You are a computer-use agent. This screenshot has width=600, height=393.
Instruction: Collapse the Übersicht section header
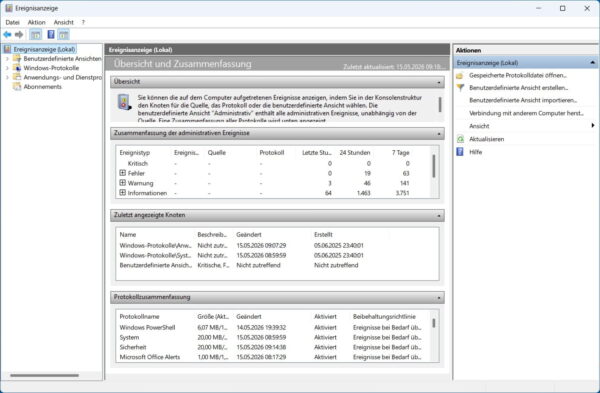(x=439, y=82)
